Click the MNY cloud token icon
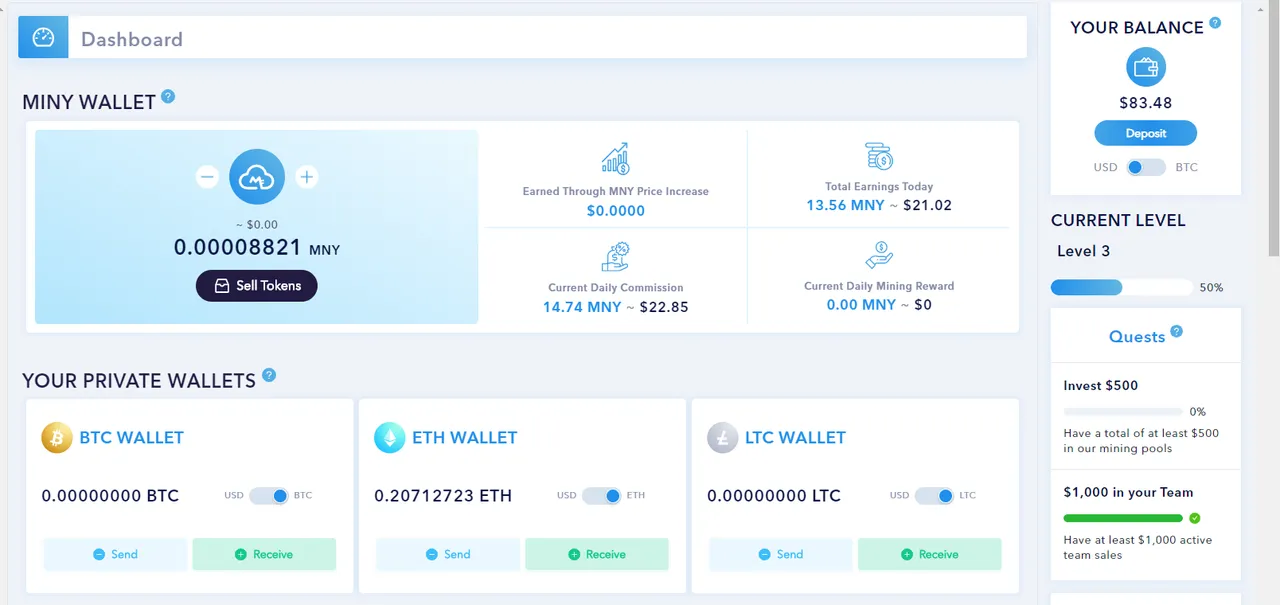 pos(257,177)
